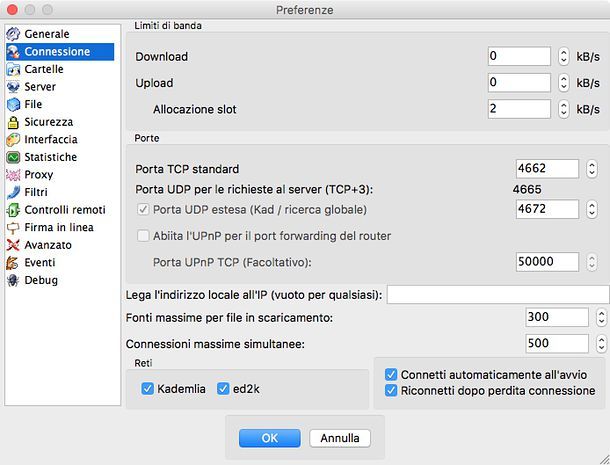
Task: Click the Generale icon in sidebar
Action: tap(13, 34)
